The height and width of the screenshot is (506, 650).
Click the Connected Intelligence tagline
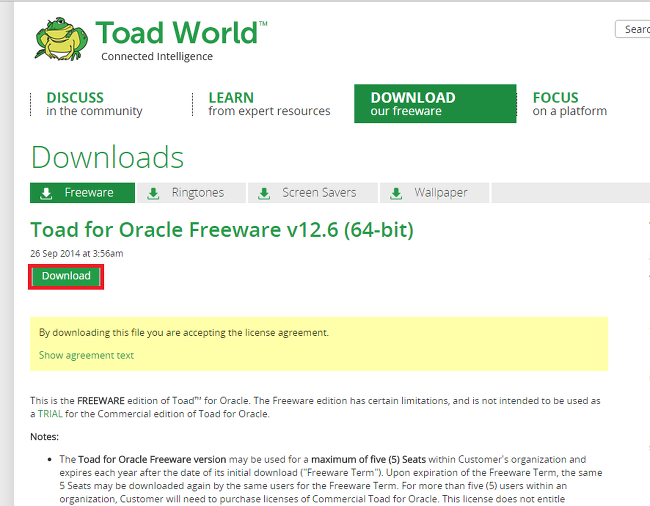coord(157,56)
